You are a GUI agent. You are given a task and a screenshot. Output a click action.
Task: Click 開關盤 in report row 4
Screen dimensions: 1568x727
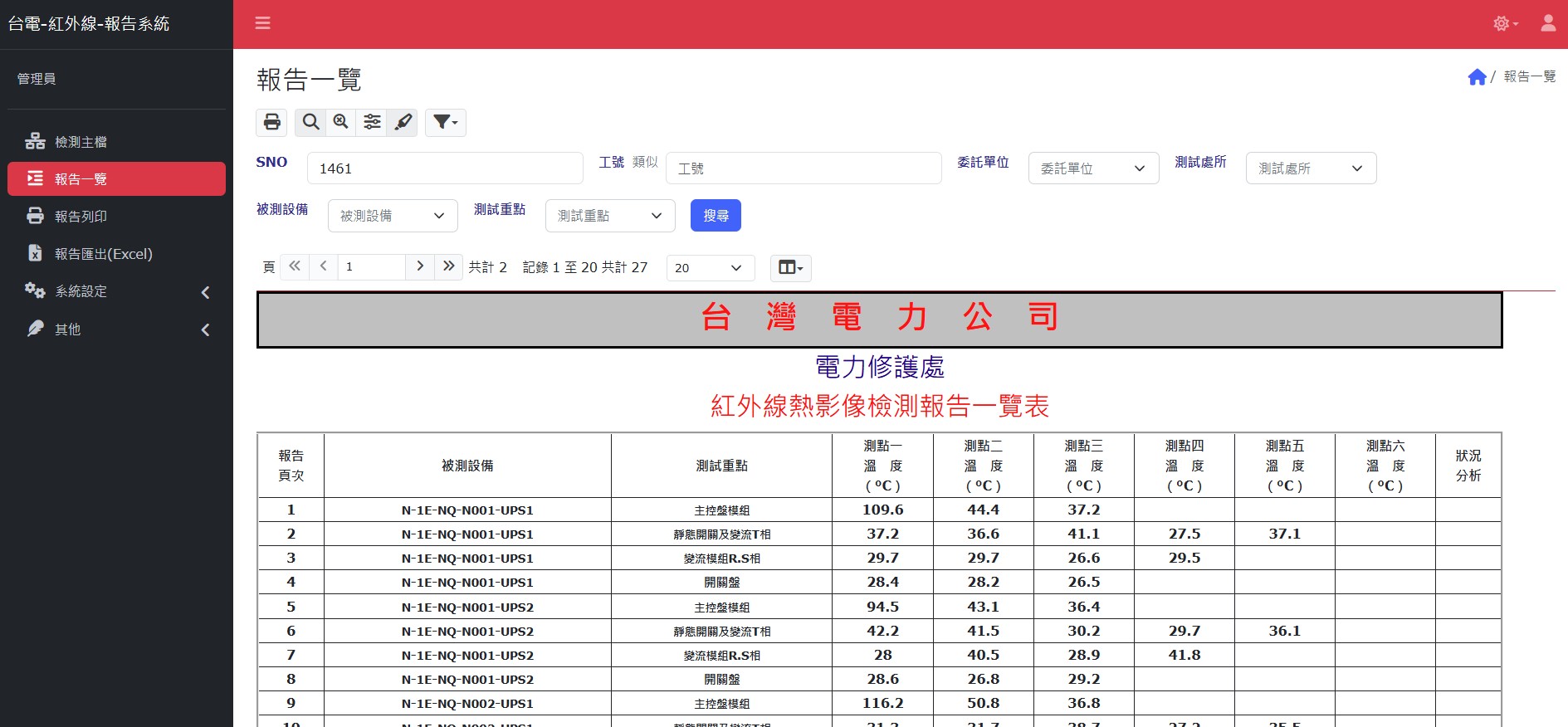(721, 583)
